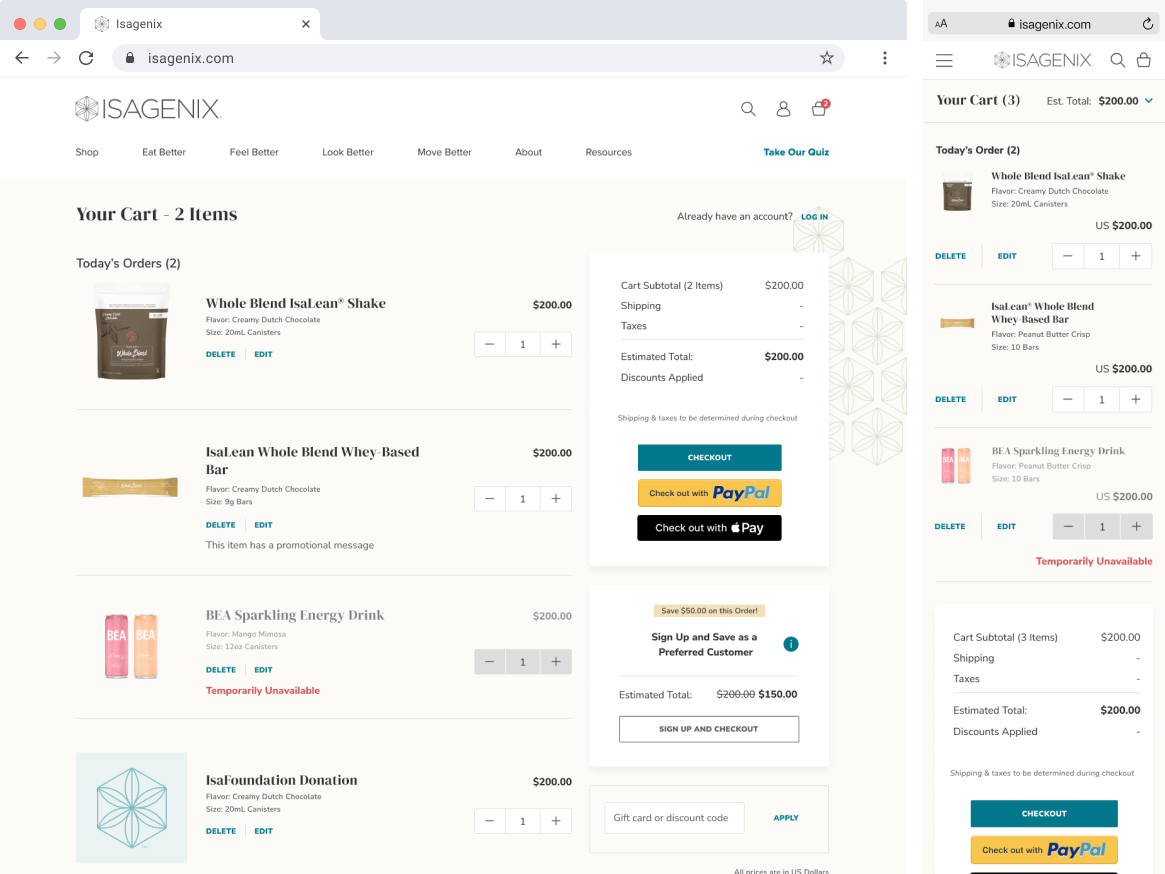1165x874 pixels.
Task: Open the Resources menu
Action: (609, 152)
